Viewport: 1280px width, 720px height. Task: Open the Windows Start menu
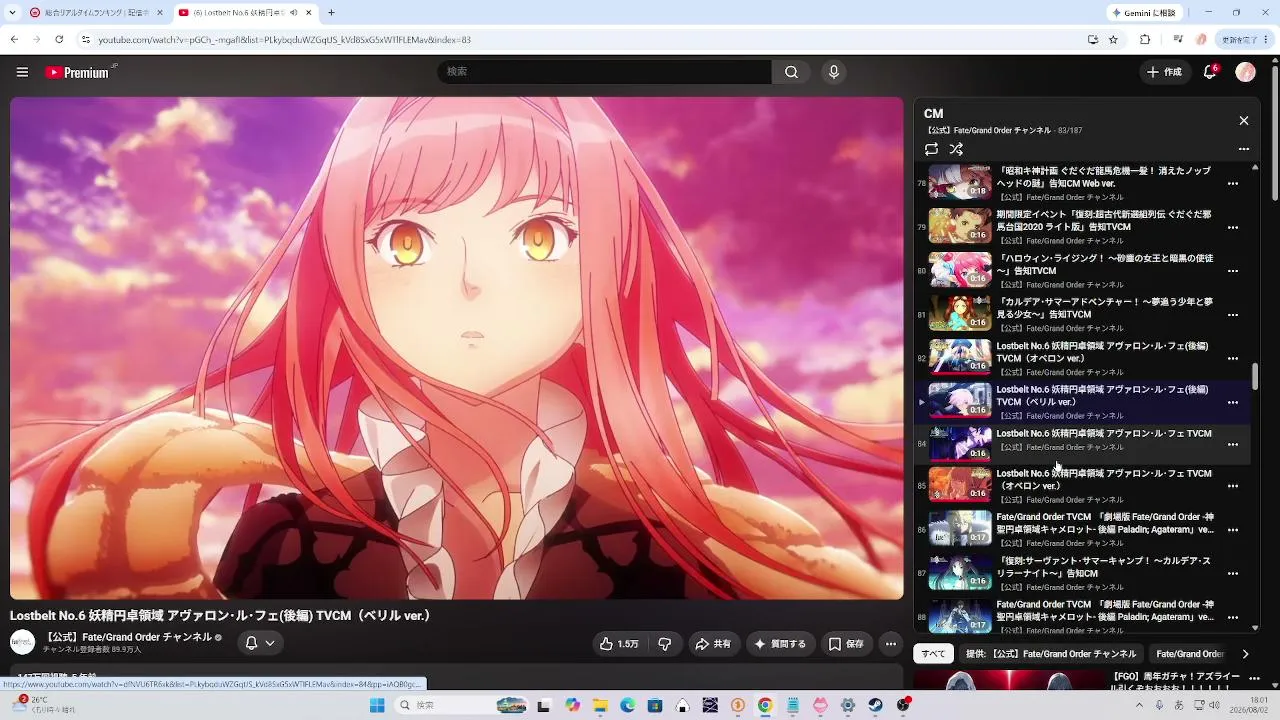point(377,705)
